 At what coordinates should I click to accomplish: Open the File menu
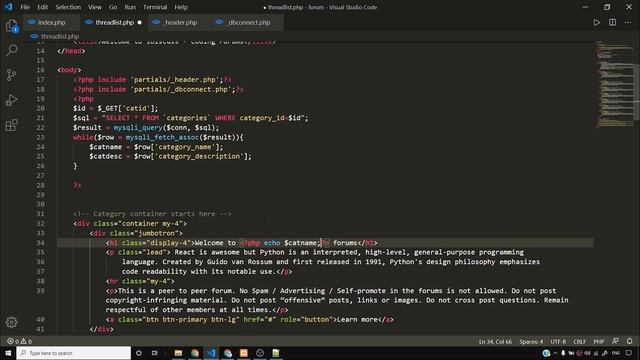pos(25,7)
